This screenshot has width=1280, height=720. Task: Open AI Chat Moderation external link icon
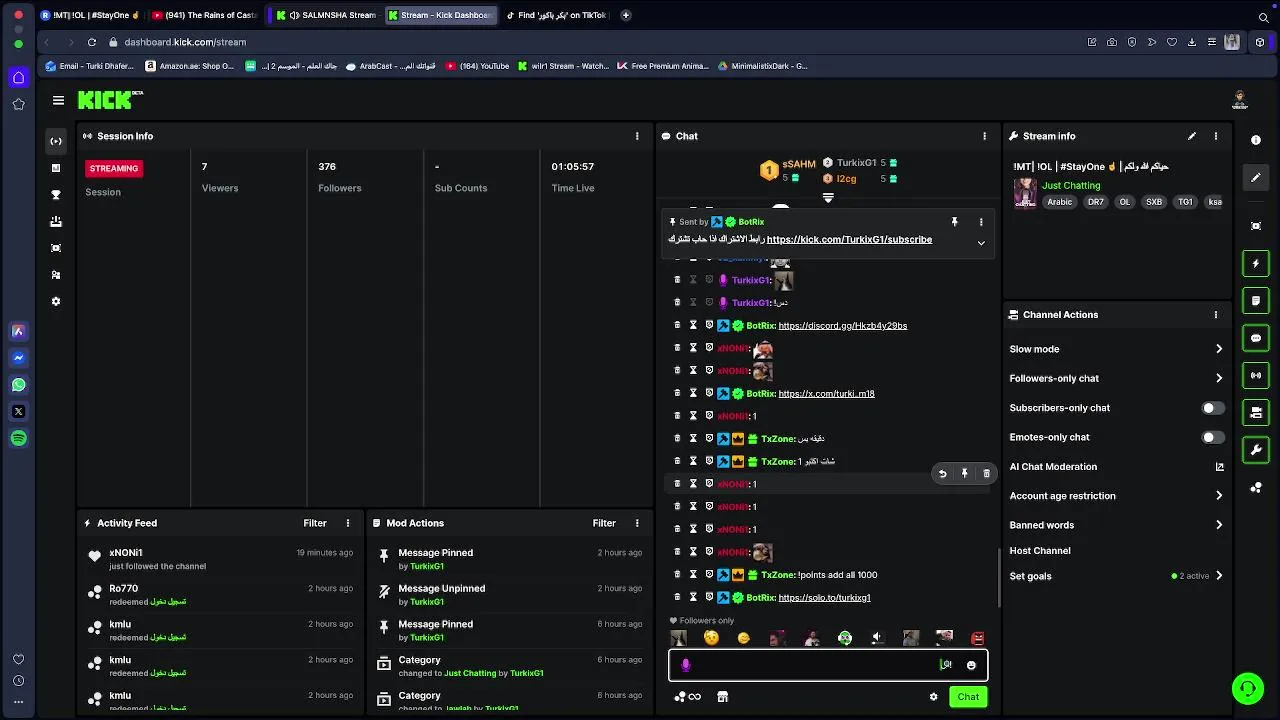tap(1219, 466)
